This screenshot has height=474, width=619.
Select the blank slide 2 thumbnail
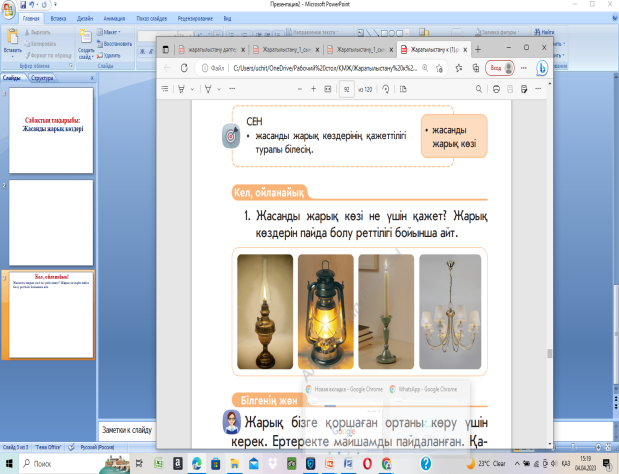pos(51,223)
